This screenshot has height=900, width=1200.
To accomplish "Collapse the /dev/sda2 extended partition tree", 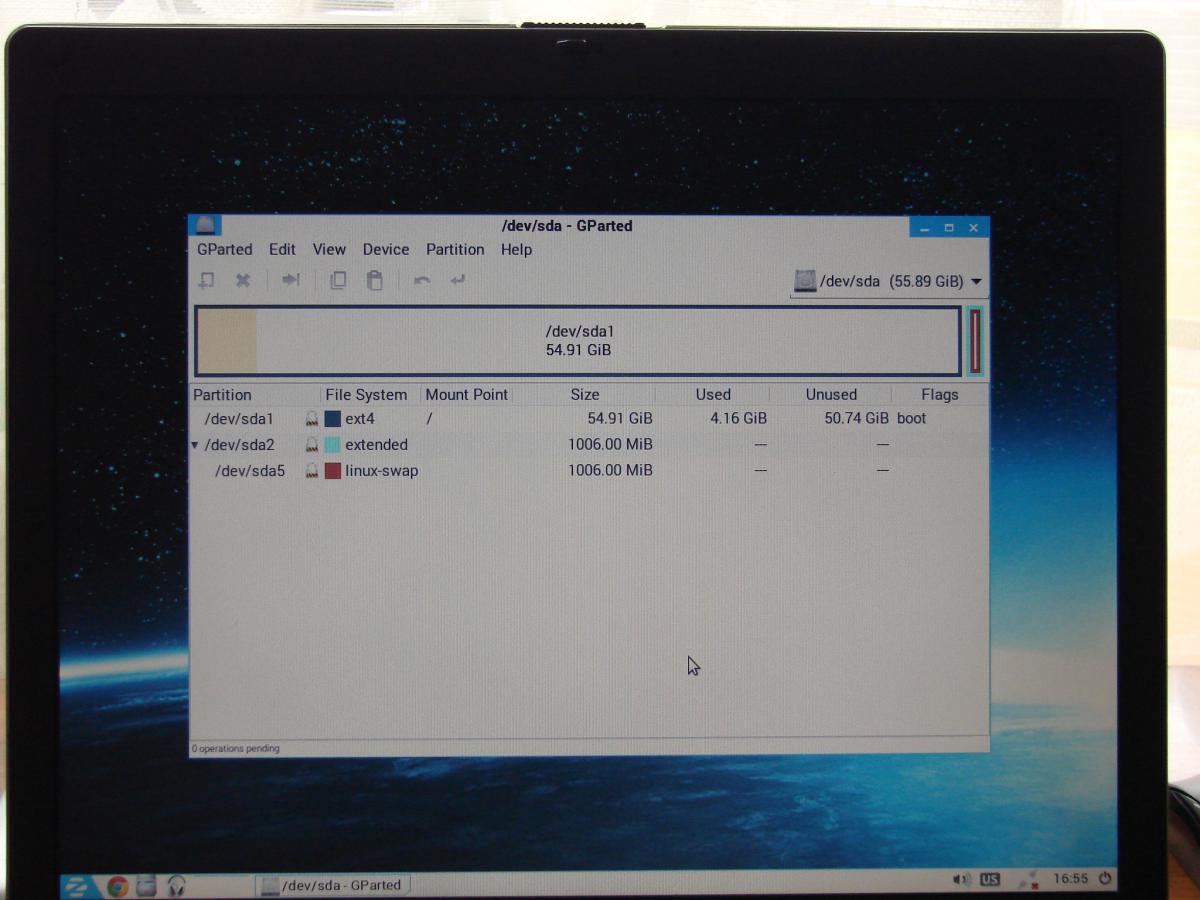I will 195,445.
